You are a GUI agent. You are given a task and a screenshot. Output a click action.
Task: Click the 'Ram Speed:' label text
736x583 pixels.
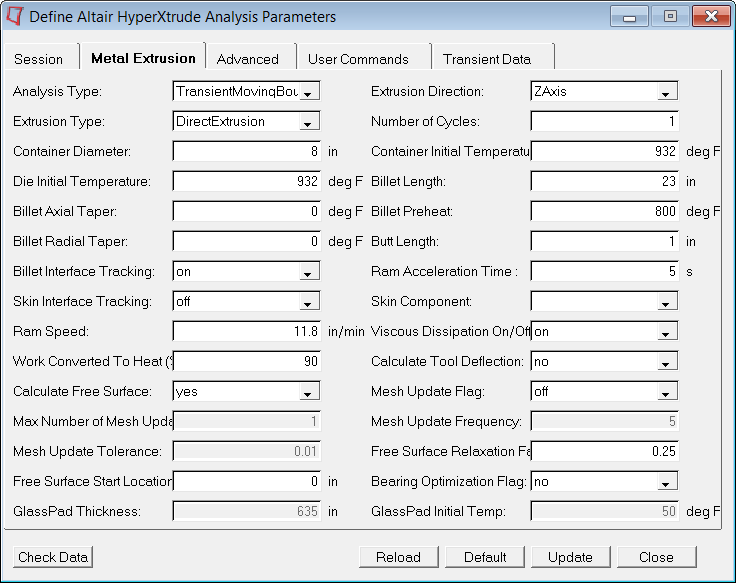[51, 331]
